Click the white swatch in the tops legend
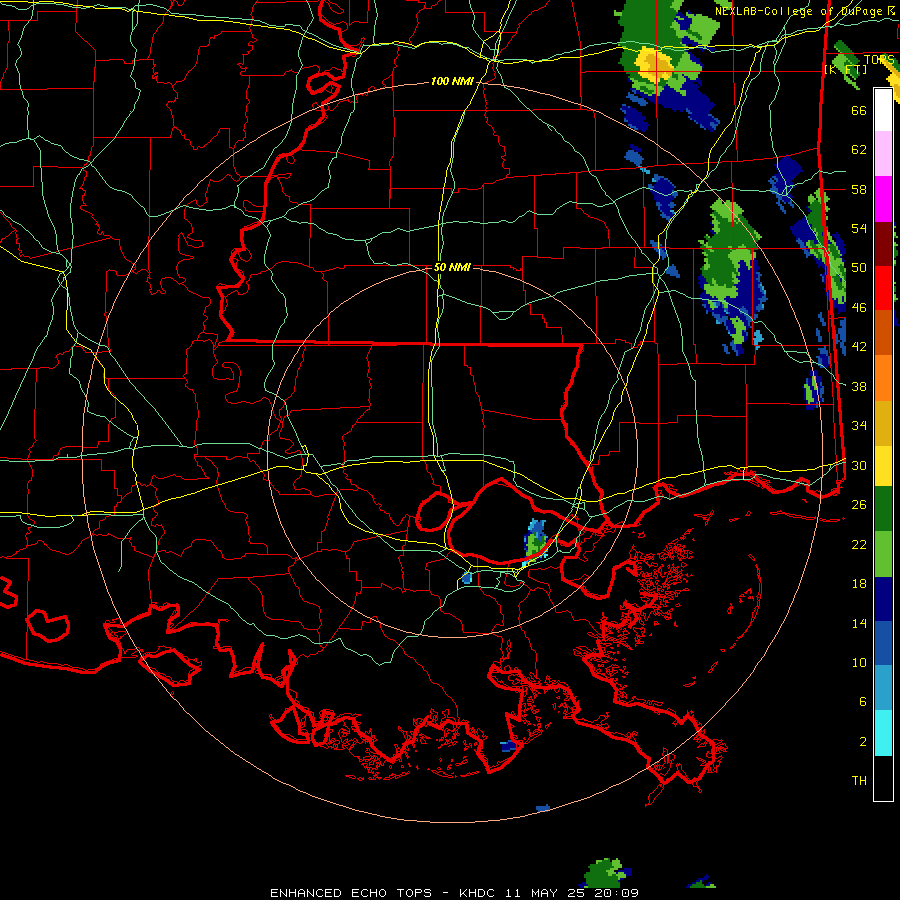Screen dimensions: 900x900 coord(883,110)
